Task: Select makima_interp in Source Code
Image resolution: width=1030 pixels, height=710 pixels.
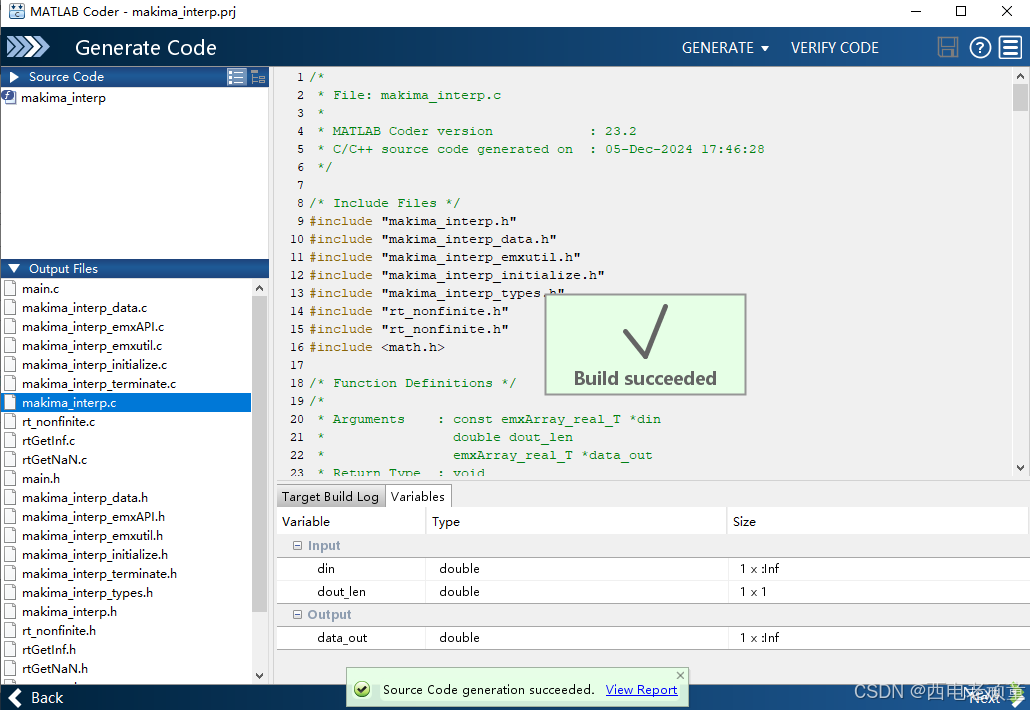Action: coord(63,98)
